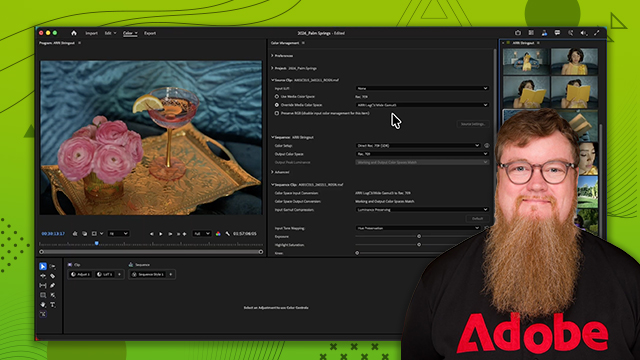This screenshot has width=640, height=360.
Task: Step forward one frame button
Action: [170, 234]
